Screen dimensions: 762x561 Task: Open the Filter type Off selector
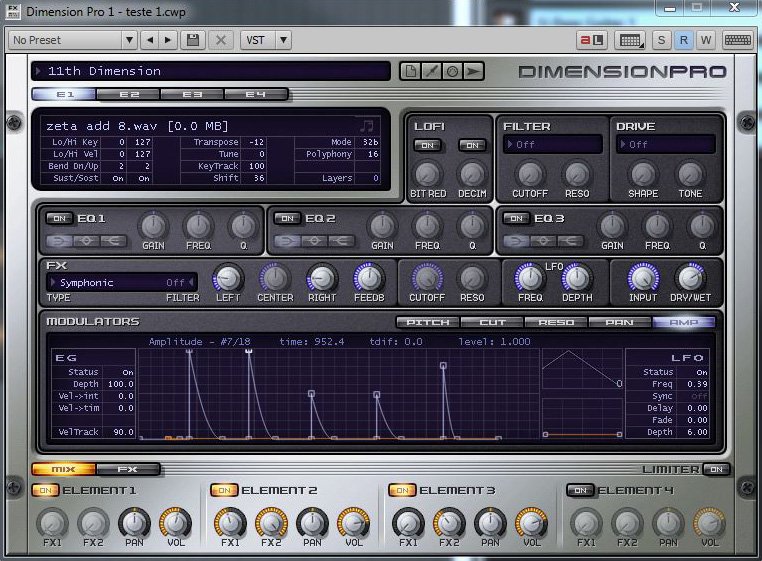553,144
